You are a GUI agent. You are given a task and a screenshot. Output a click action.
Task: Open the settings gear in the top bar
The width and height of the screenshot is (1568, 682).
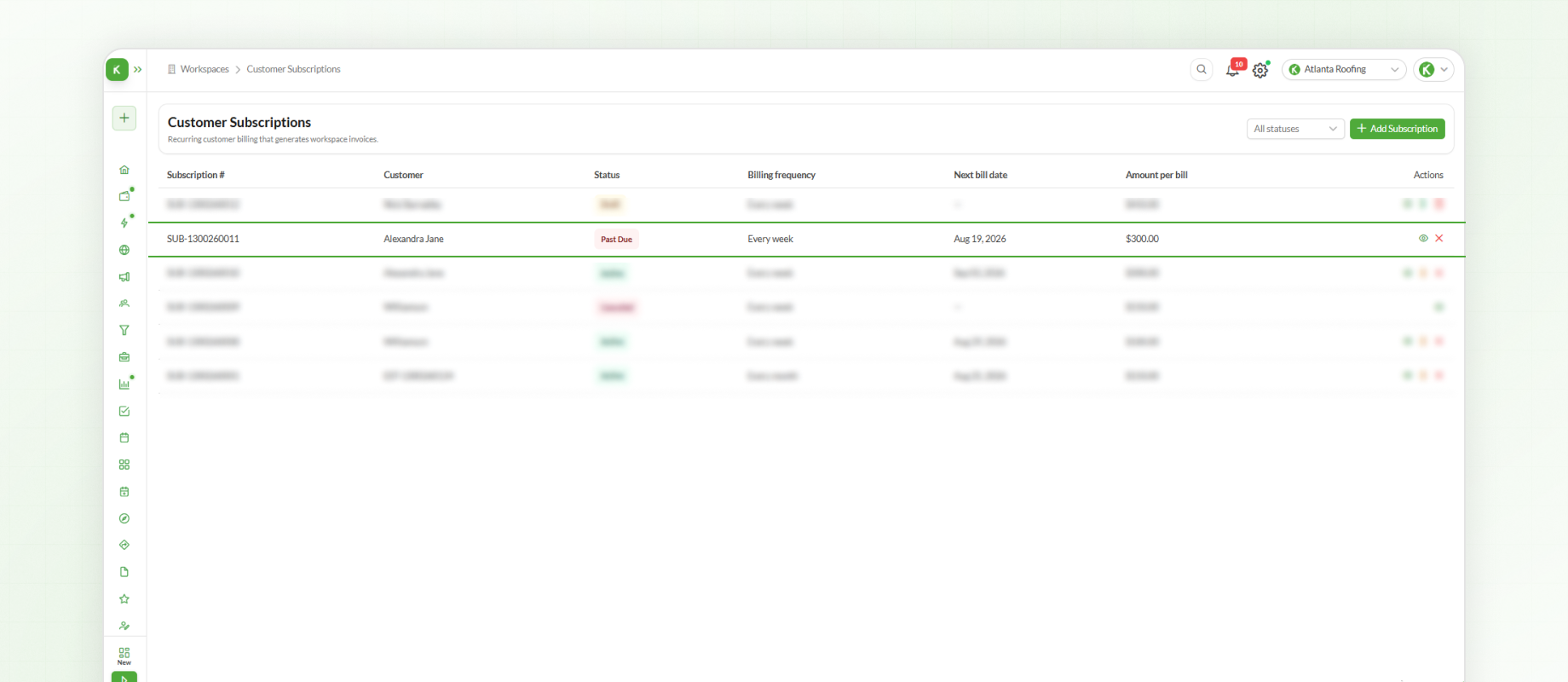click(1260, 70)
